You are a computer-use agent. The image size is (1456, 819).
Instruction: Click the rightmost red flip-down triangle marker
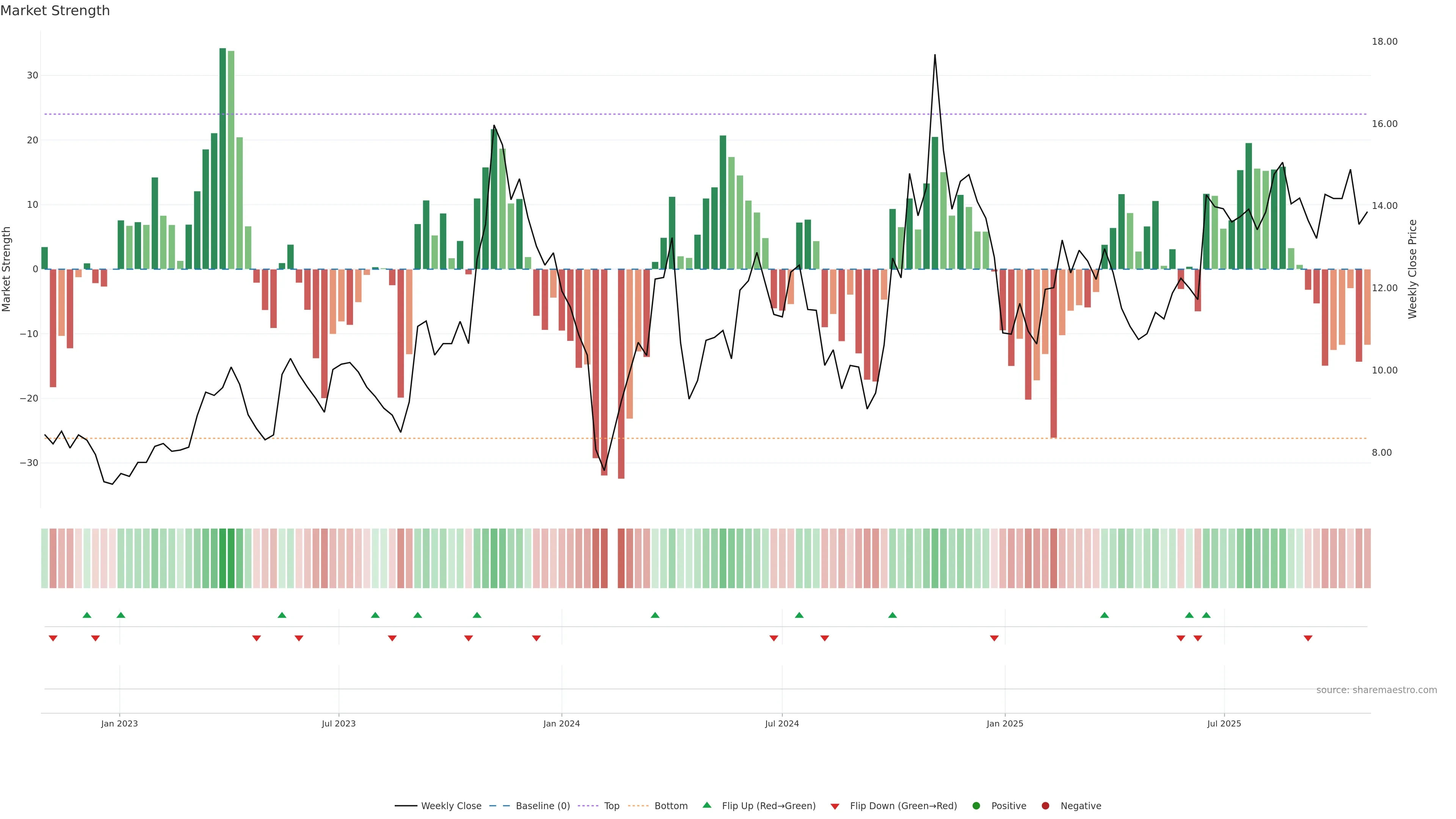click(x=1308, y=638)
